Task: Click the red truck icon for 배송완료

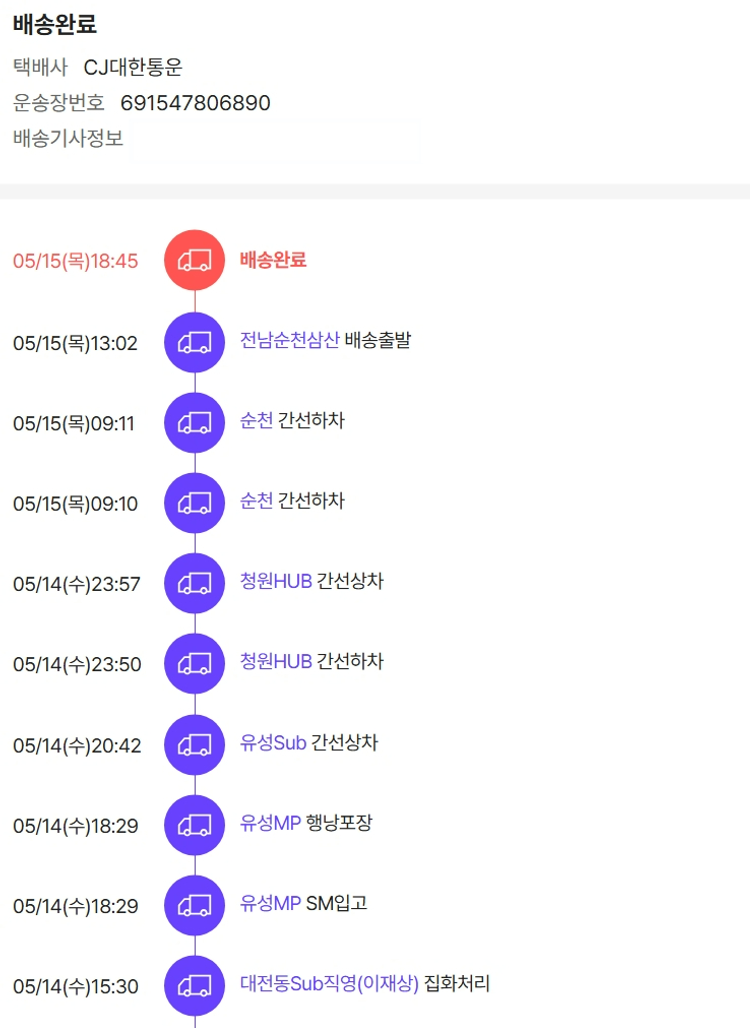Action: pyautogui.click(x=194, y=261)
